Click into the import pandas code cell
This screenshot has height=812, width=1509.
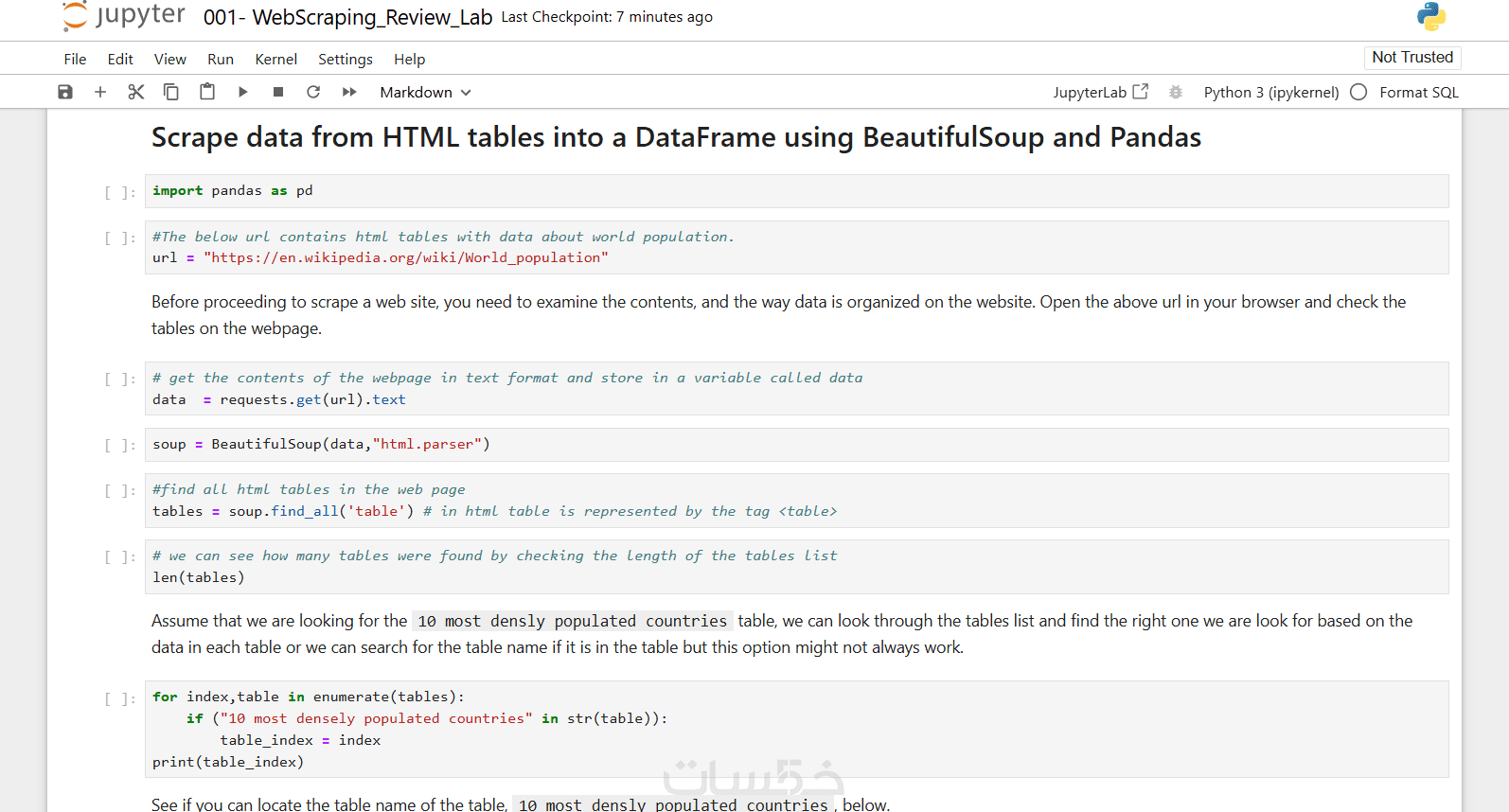pyautogui.click(x=795, y=191)
